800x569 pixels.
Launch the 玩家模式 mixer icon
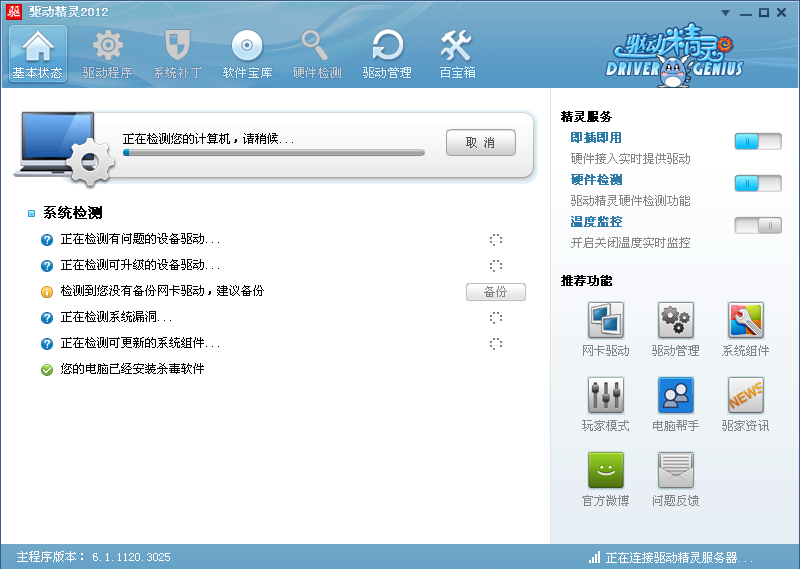point(606,395)
